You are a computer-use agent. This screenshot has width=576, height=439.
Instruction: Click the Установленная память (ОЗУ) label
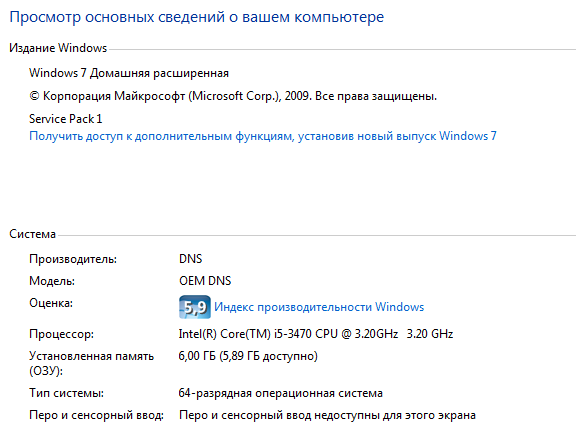point(91,363)
